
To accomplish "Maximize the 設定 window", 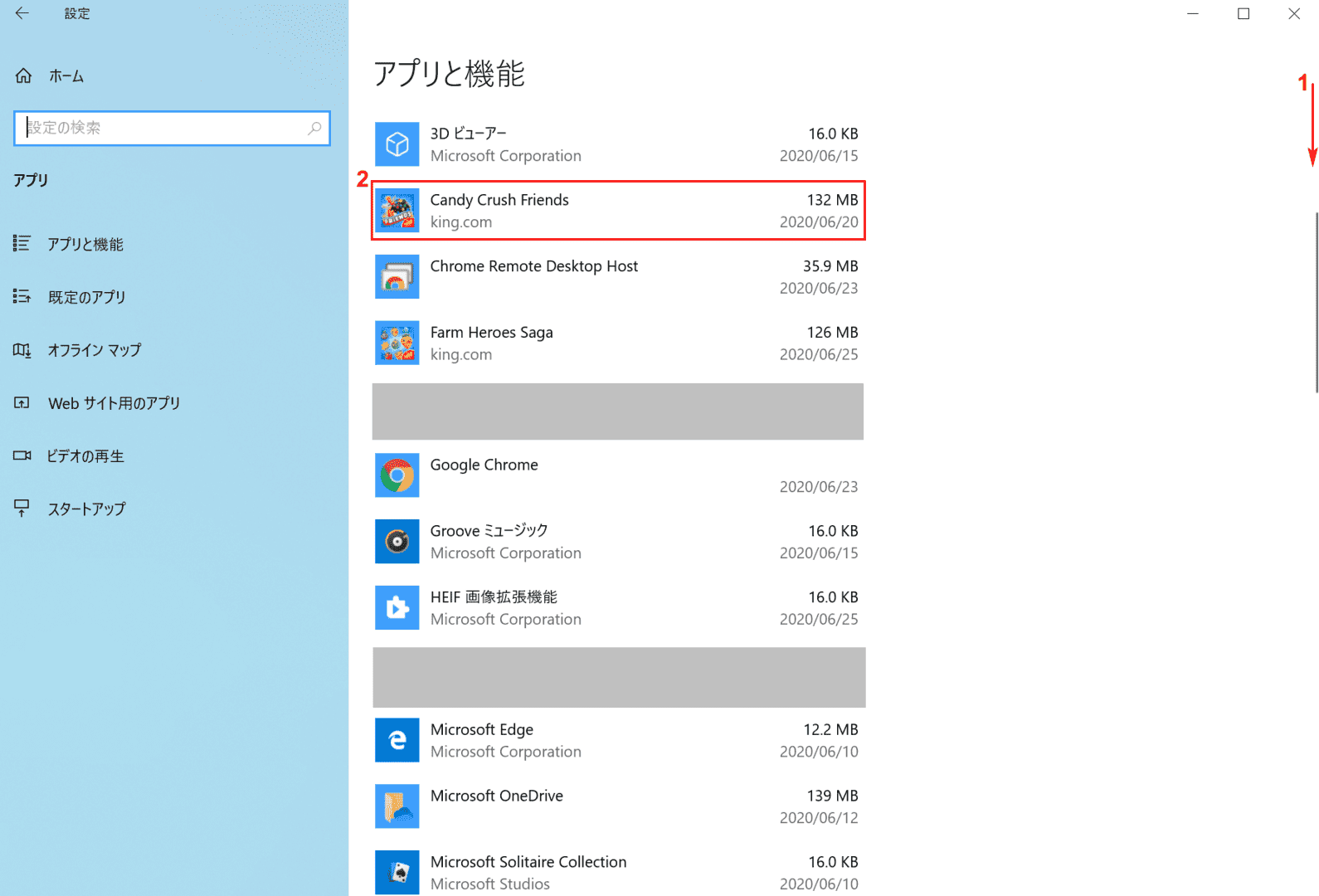I will click(1244, 13).
